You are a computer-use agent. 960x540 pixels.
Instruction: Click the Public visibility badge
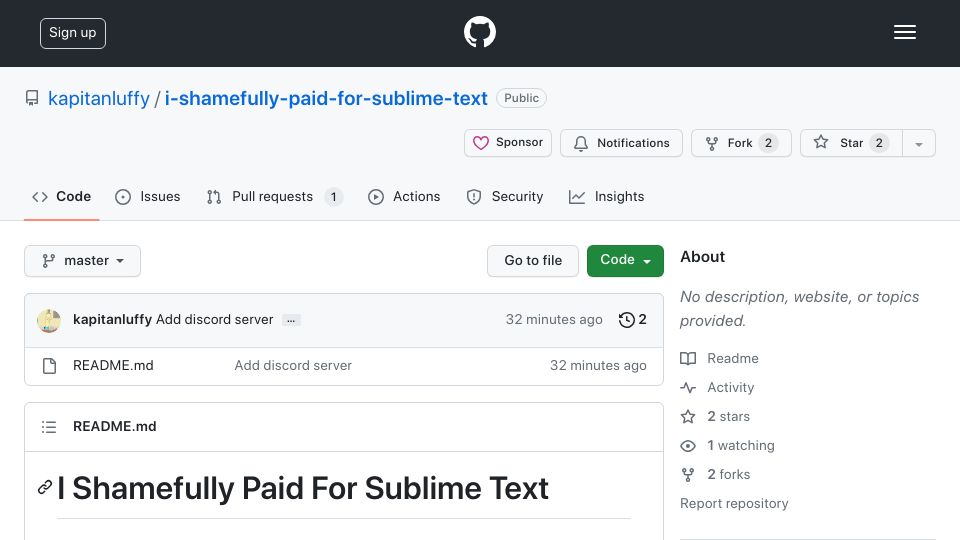point(521,98)
